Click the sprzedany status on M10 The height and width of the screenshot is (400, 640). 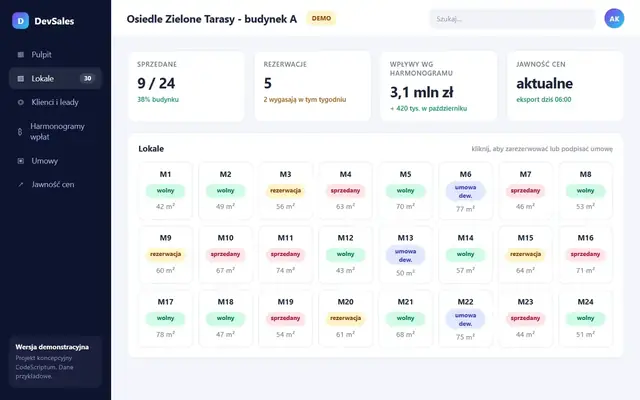[225, 254]
